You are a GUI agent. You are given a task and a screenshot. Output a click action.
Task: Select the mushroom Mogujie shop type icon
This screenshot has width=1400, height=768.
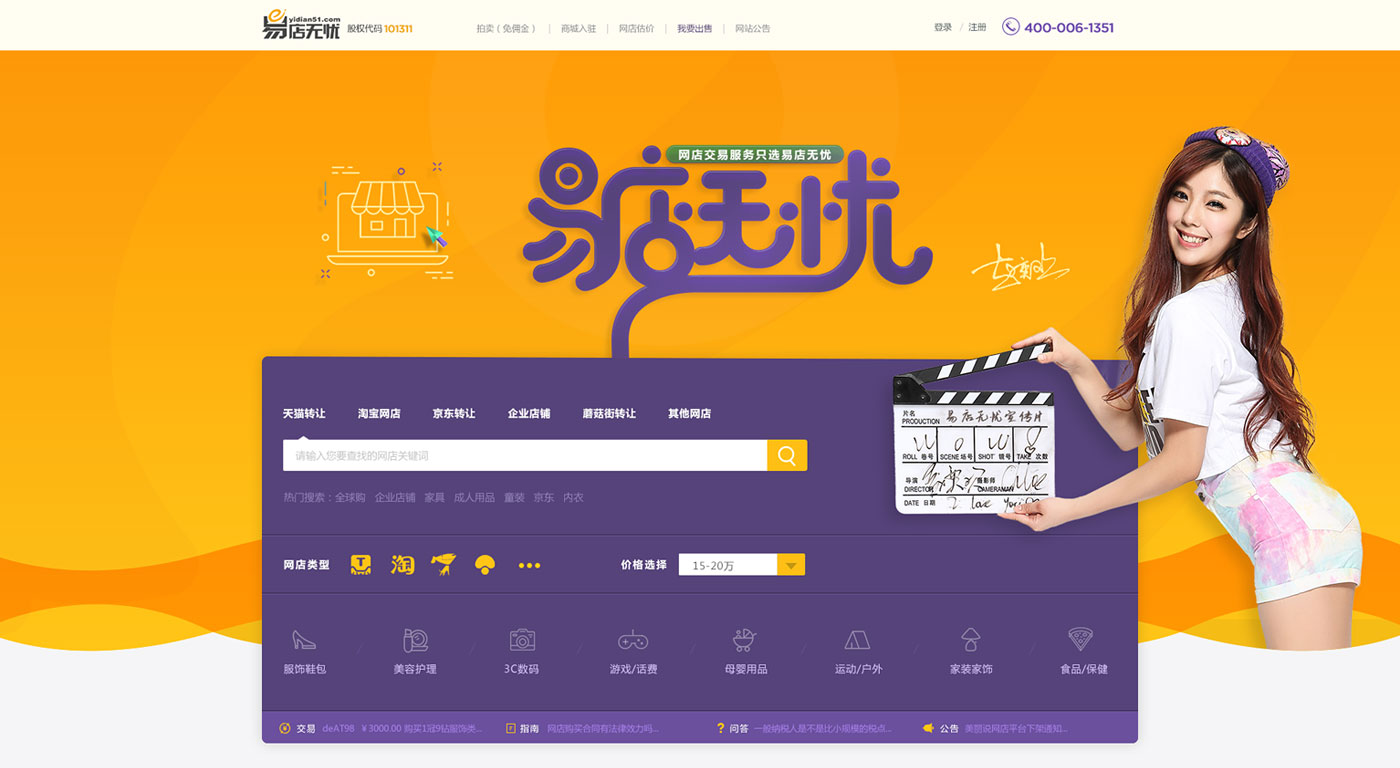point(485,565)
